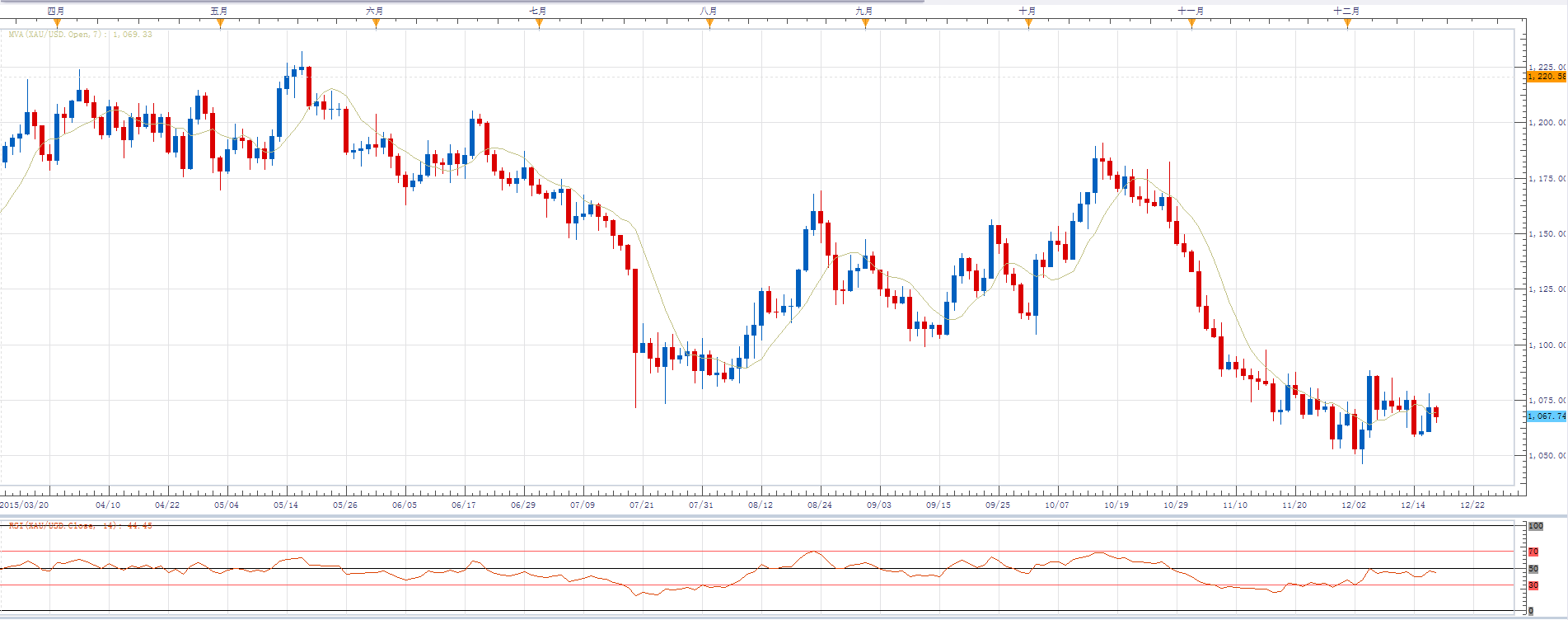
Task: Click the 10/07 date axis label
Action: point(1057,505)
